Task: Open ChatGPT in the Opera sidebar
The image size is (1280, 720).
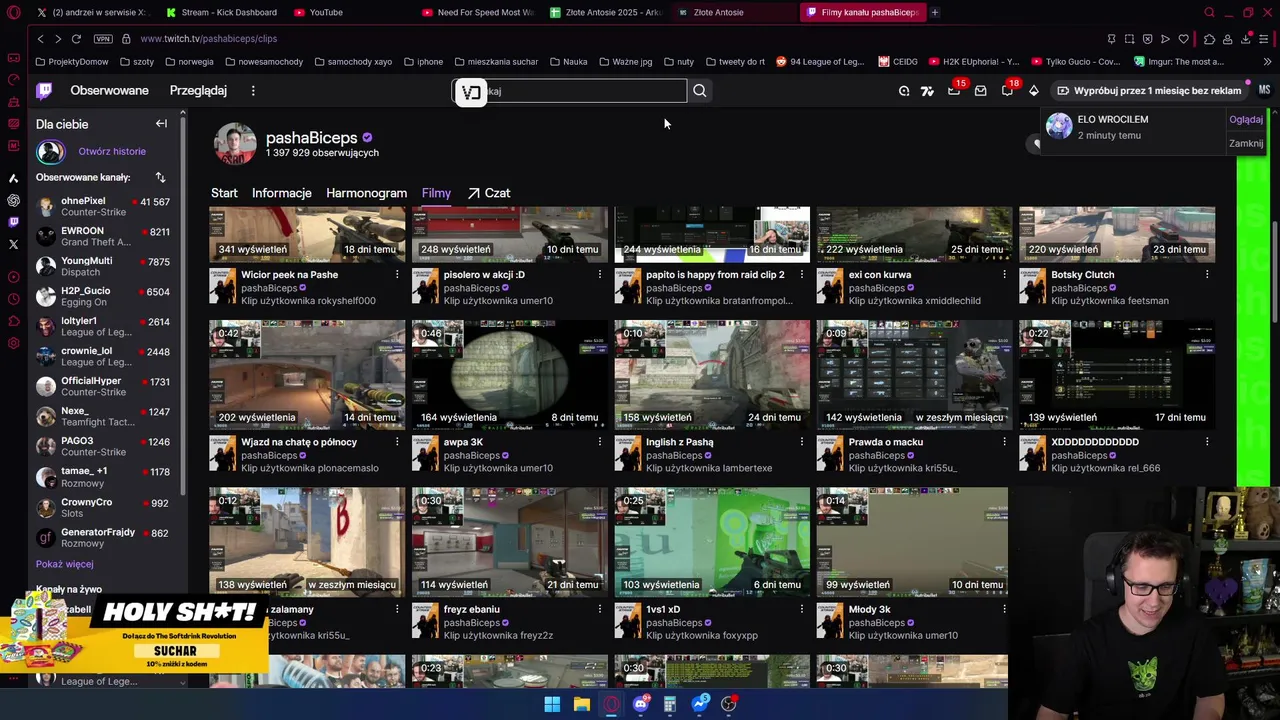Action: 13,200
